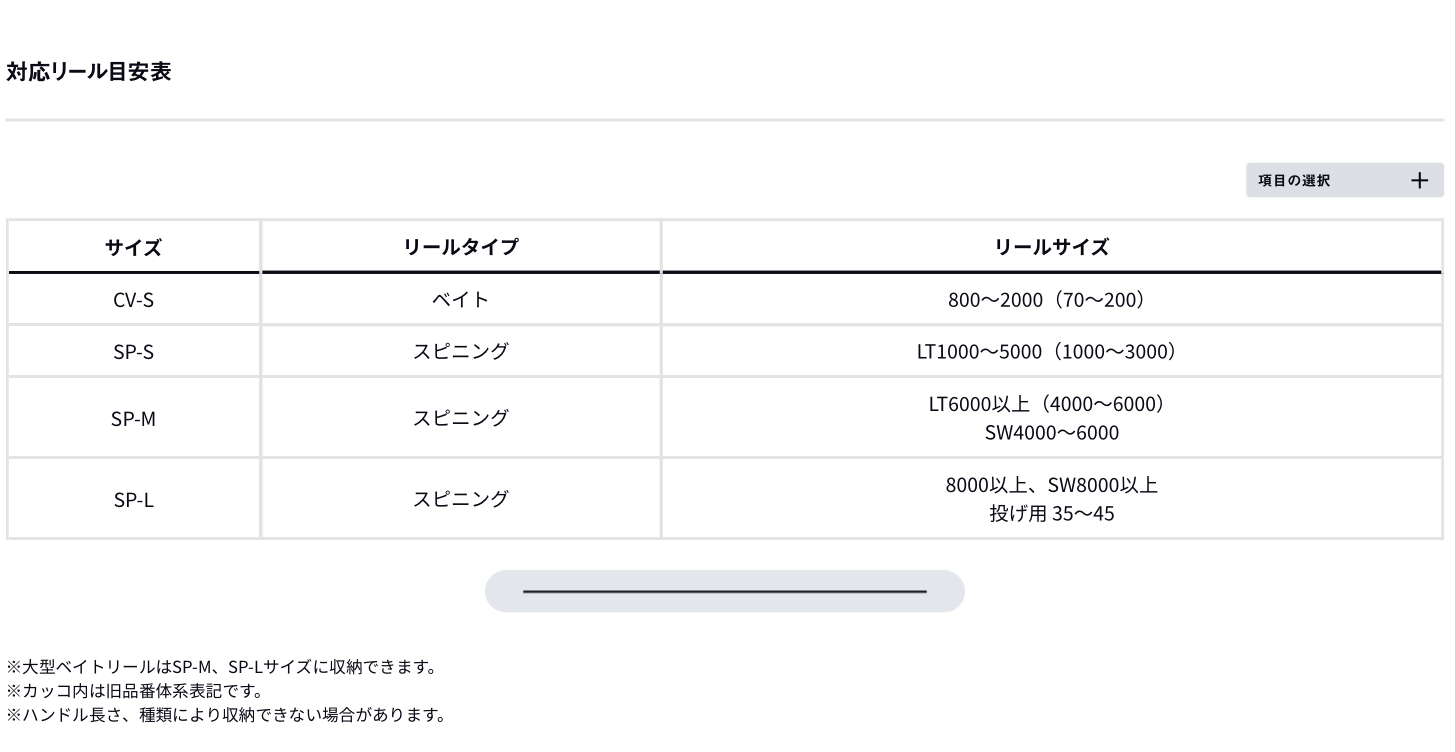This screenshot has height=752, width=1455.
Task: Select the CV-S size cell
Action: [133, 299]
